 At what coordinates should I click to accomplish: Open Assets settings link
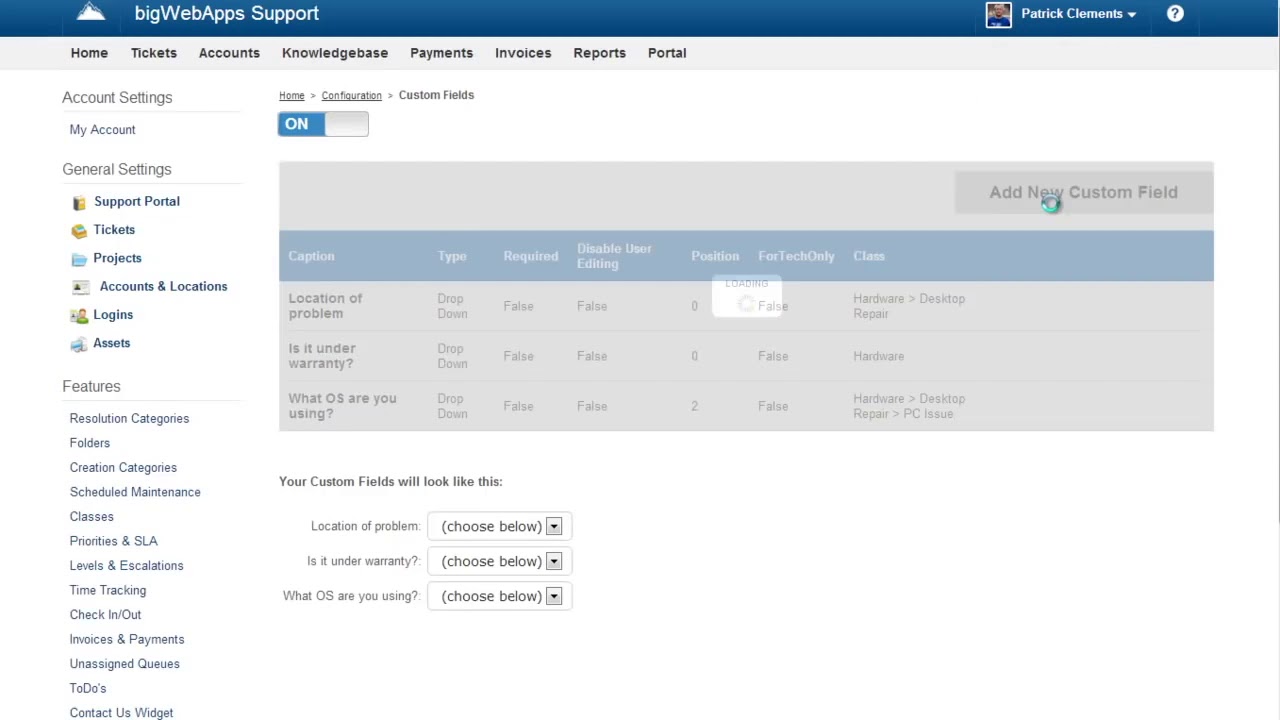point(111,343)
